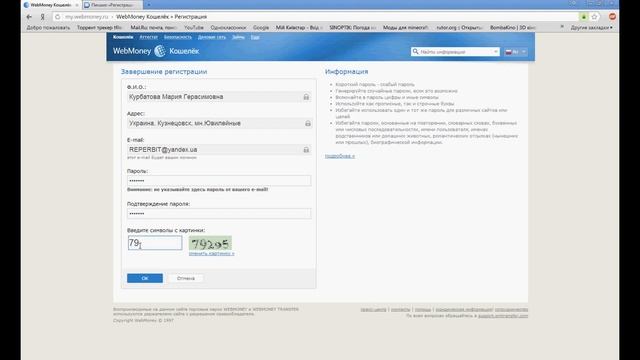Screen dimensions: 640x360
Task: Click the green lock icon in address bar
Action: click(x=584, y=17)
